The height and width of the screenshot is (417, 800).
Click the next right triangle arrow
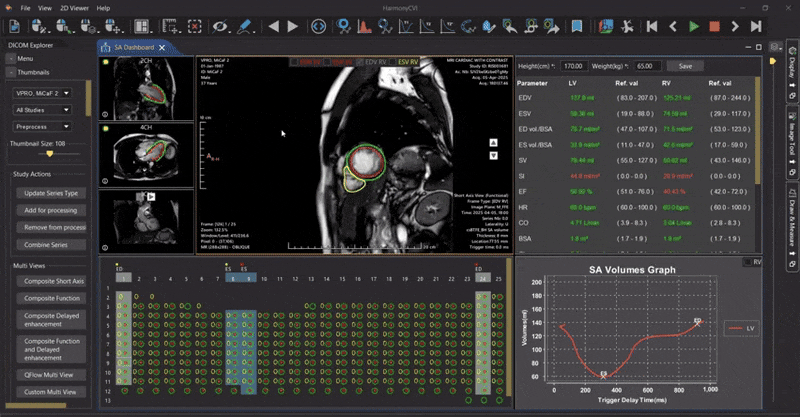[293, 26]
